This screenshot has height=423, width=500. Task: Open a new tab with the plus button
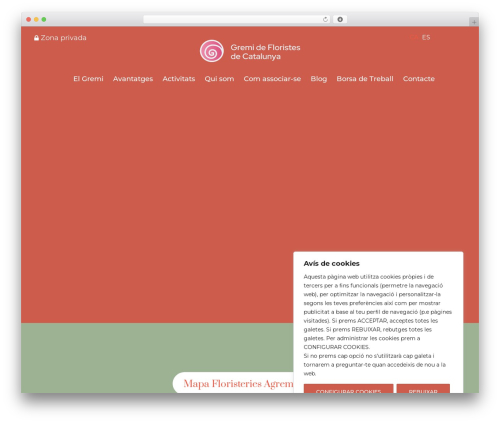[x=474, y=22]
